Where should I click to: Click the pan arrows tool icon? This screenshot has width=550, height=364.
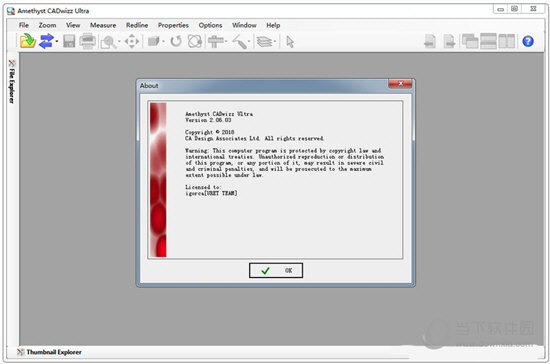tap(132, 42)
